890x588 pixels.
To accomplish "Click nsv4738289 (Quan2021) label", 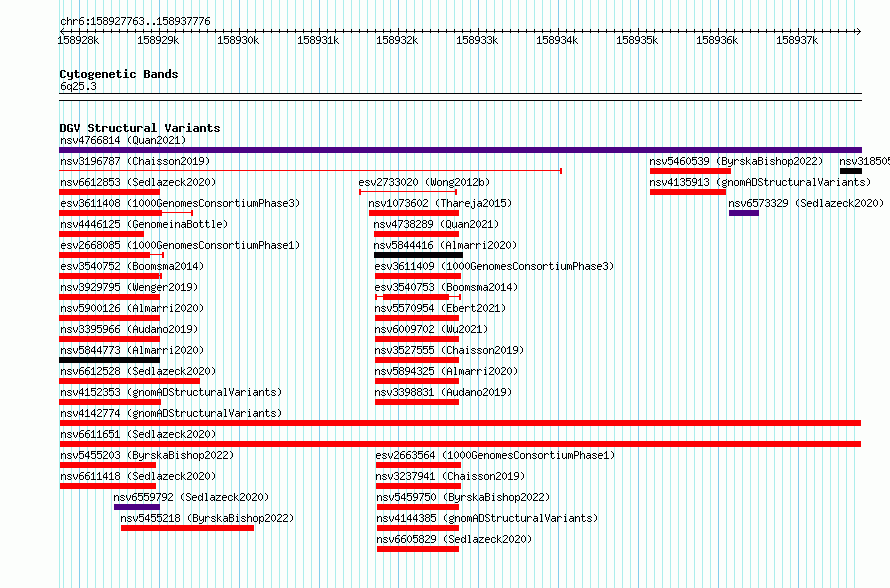I will [x=436, y=224].
